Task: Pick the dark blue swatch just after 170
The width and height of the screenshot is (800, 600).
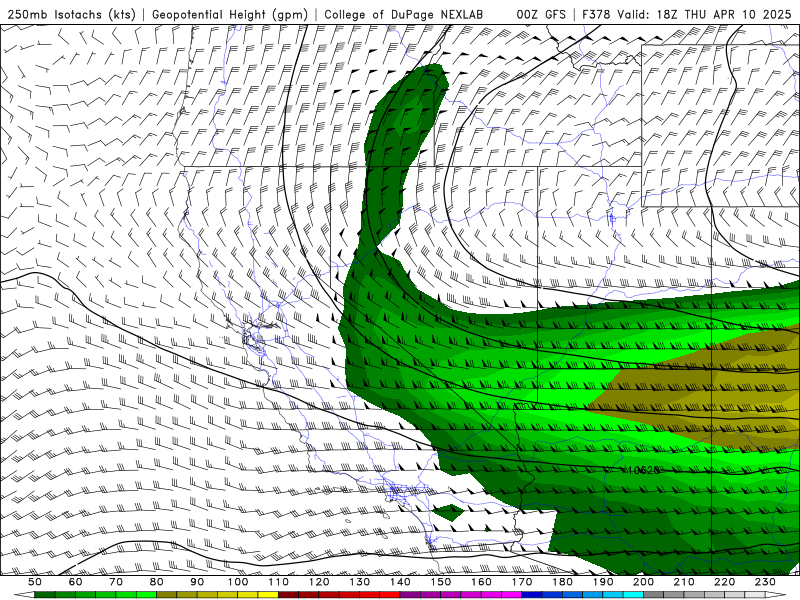Action: 532,595
